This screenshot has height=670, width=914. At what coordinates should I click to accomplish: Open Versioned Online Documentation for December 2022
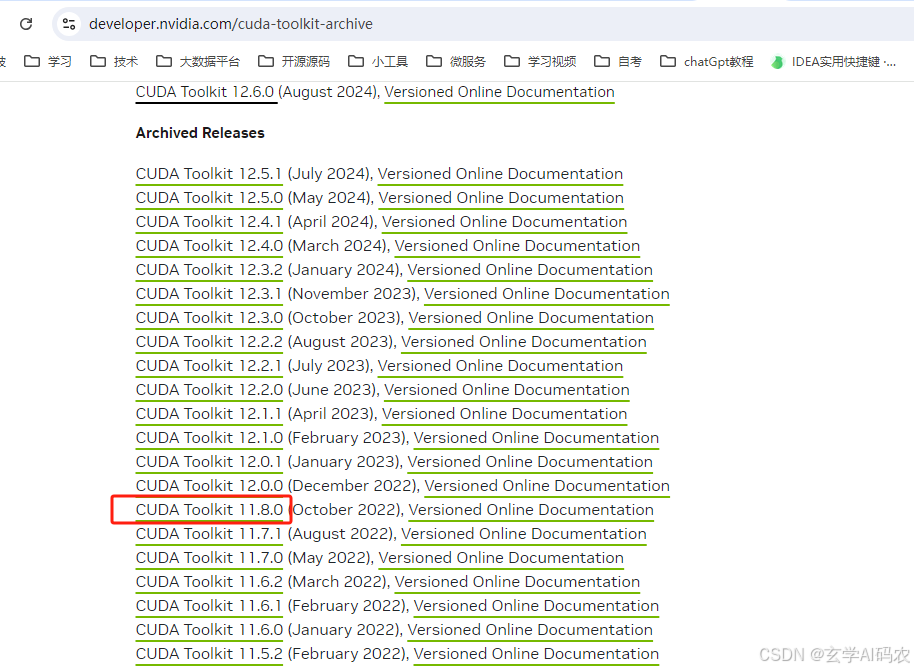547,486
